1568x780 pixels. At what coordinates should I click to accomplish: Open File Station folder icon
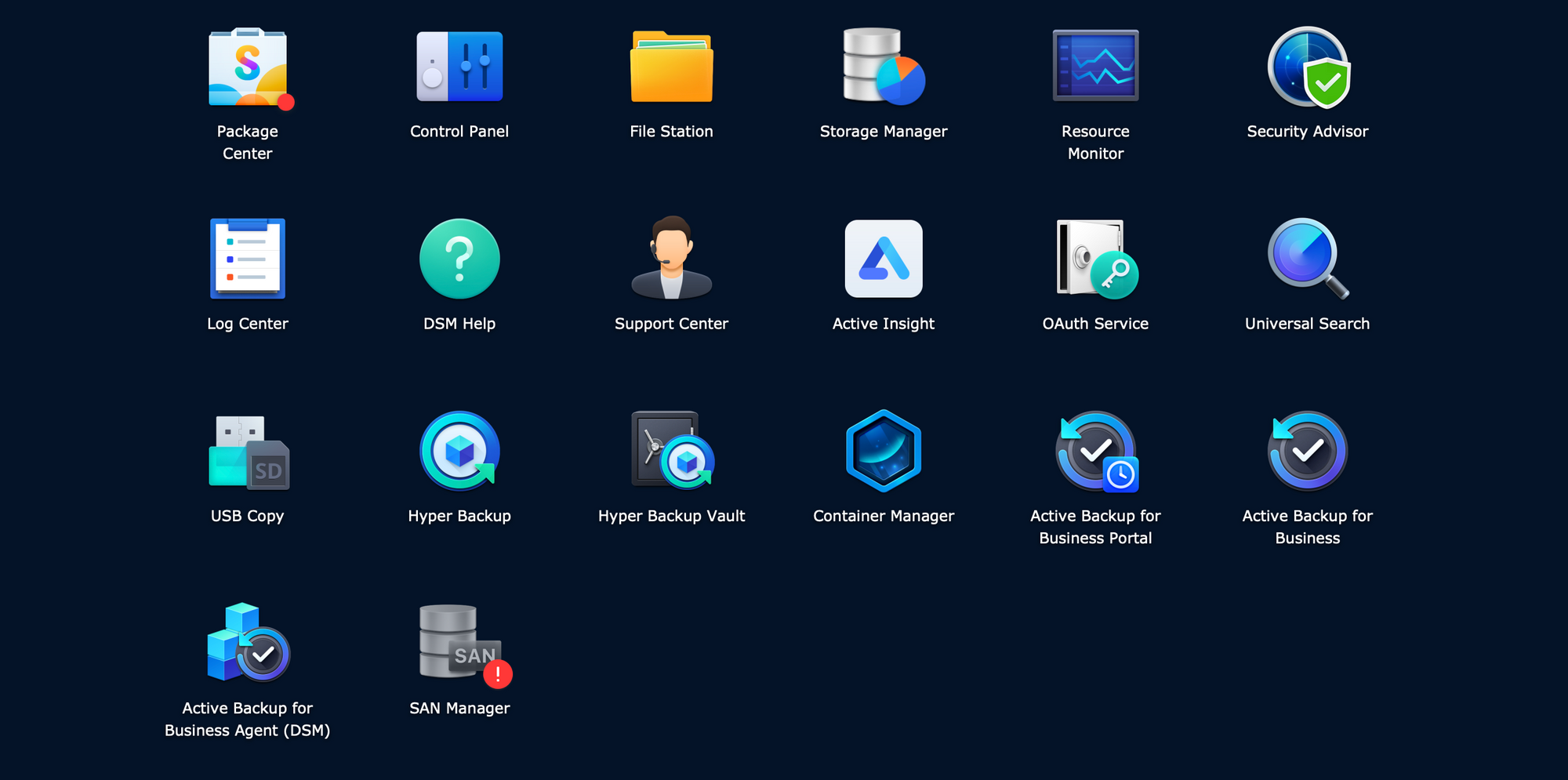[672, 67]
